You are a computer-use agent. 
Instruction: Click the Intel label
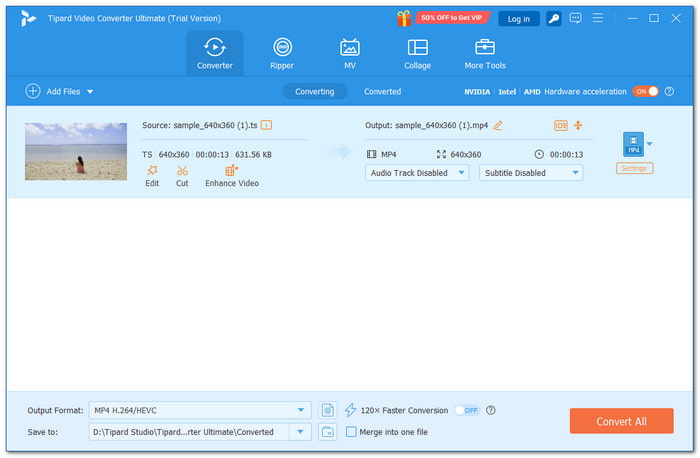pyautogui.click(x=507, y=92)
